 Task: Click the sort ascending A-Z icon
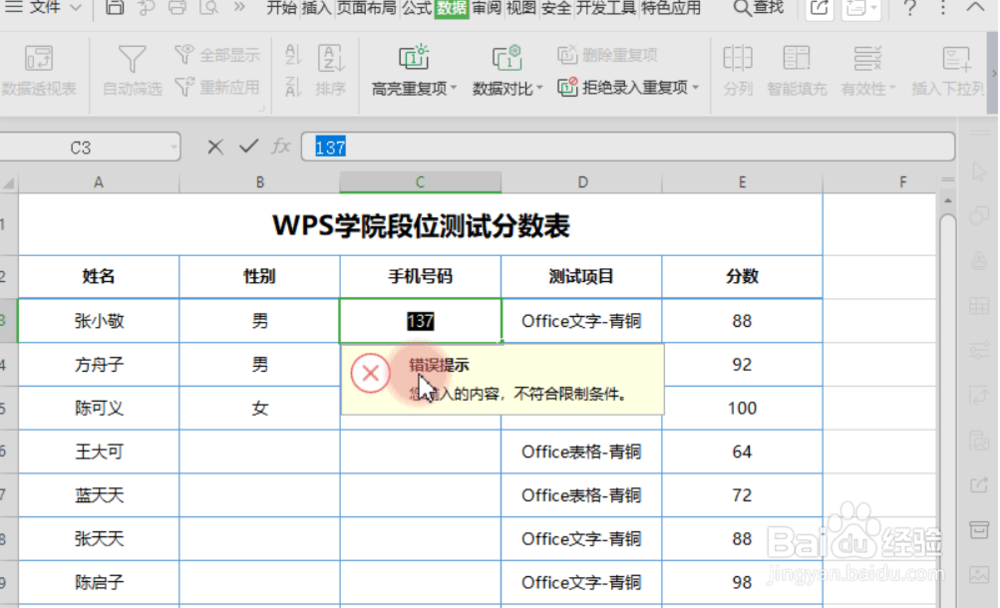[292, 55]
